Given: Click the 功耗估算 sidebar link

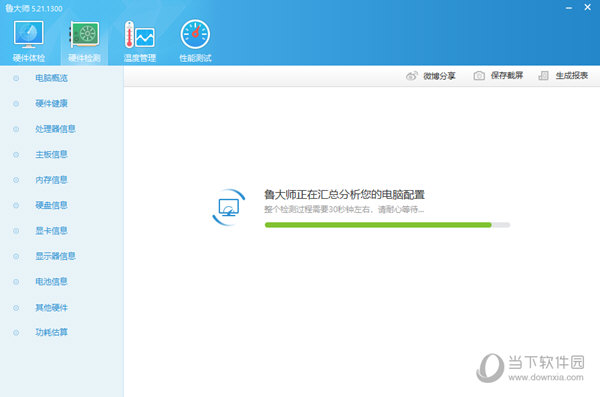Looking at the screenshot, I should coord(51,332).
